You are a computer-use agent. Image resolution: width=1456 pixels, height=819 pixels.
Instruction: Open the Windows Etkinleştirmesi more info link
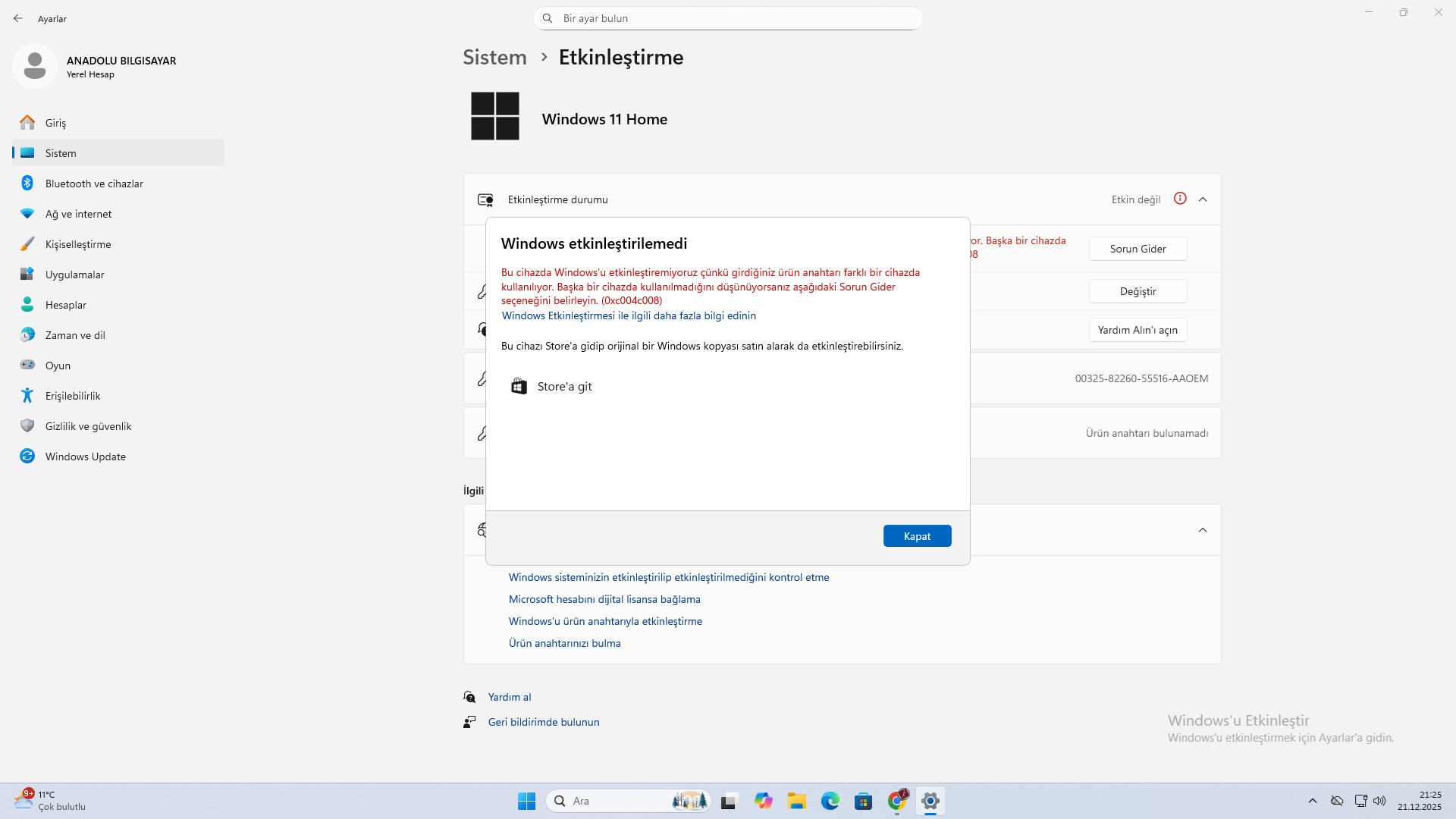point(629,315)
